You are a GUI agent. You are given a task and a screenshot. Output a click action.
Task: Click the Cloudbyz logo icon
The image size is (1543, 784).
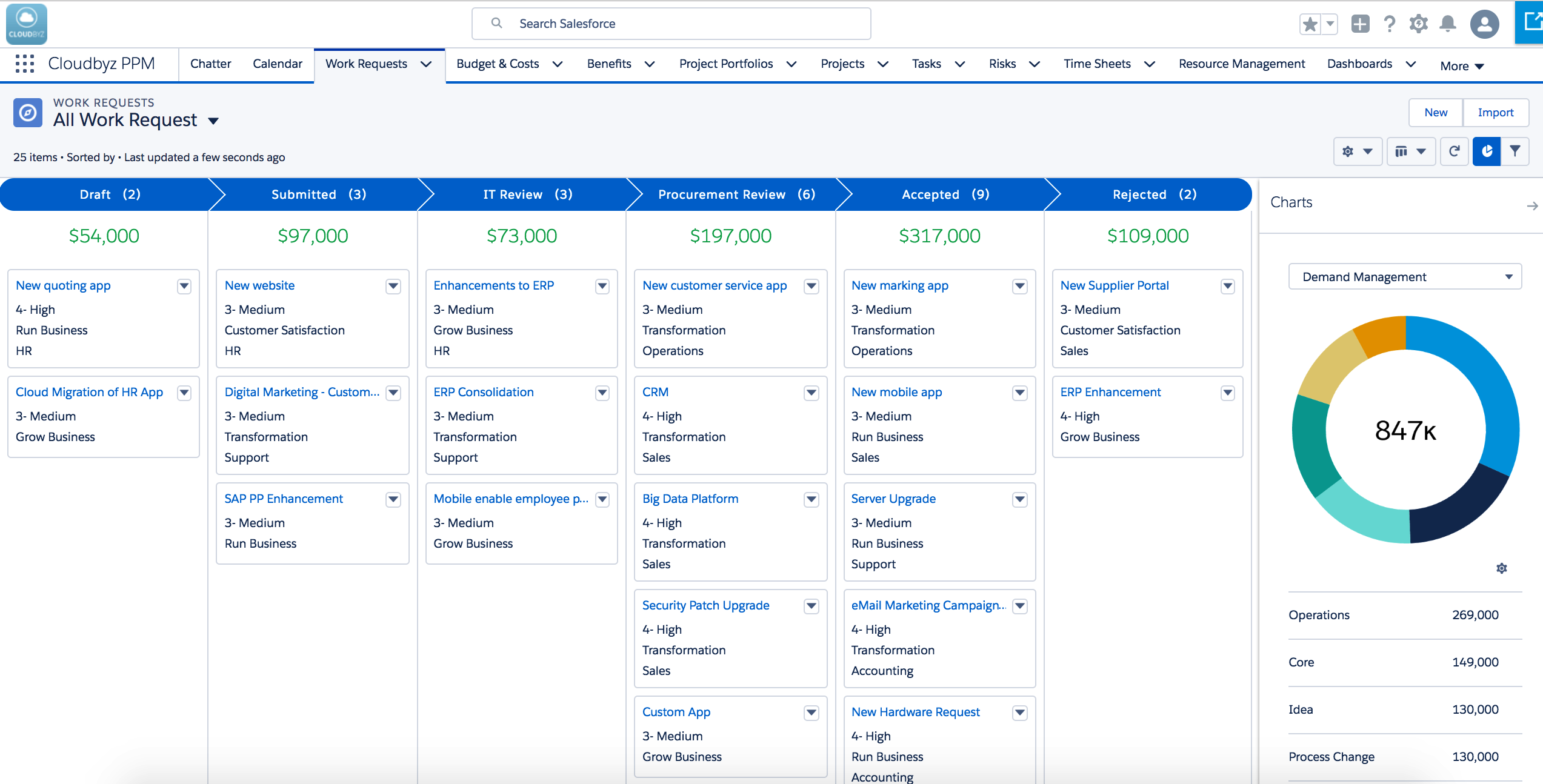[27, 24]
